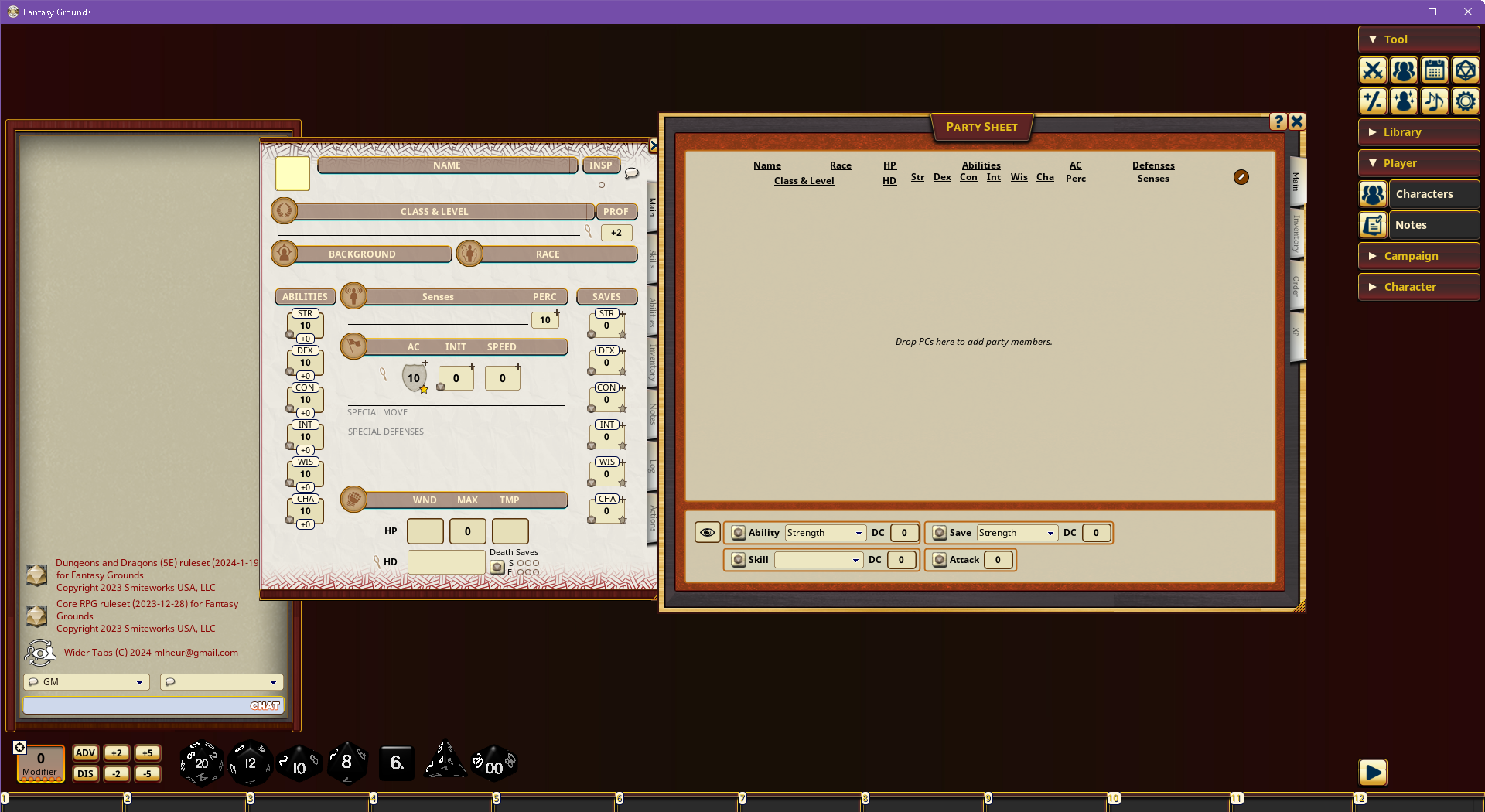Open the GM speaker dropdown in chat
The width and height of the screenshot is (1485, 812).
pyautogui.click(x=87, y=682)
